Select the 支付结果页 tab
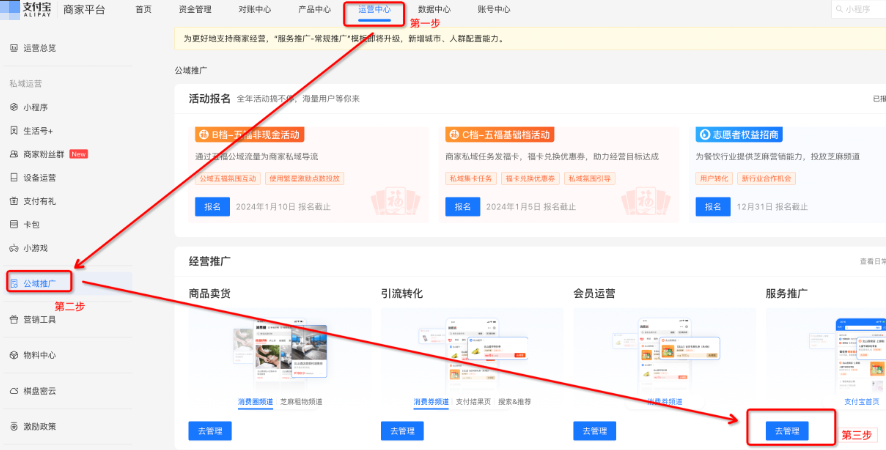886x450 pixels. coord(474,402)
